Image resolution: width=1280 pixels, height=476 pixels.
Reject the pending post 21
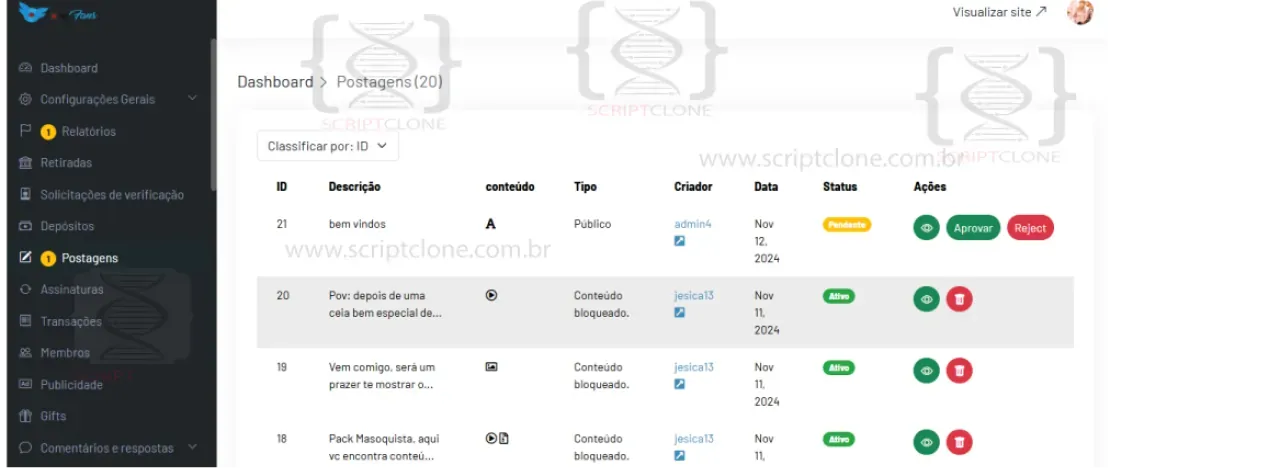point(1030,228)
